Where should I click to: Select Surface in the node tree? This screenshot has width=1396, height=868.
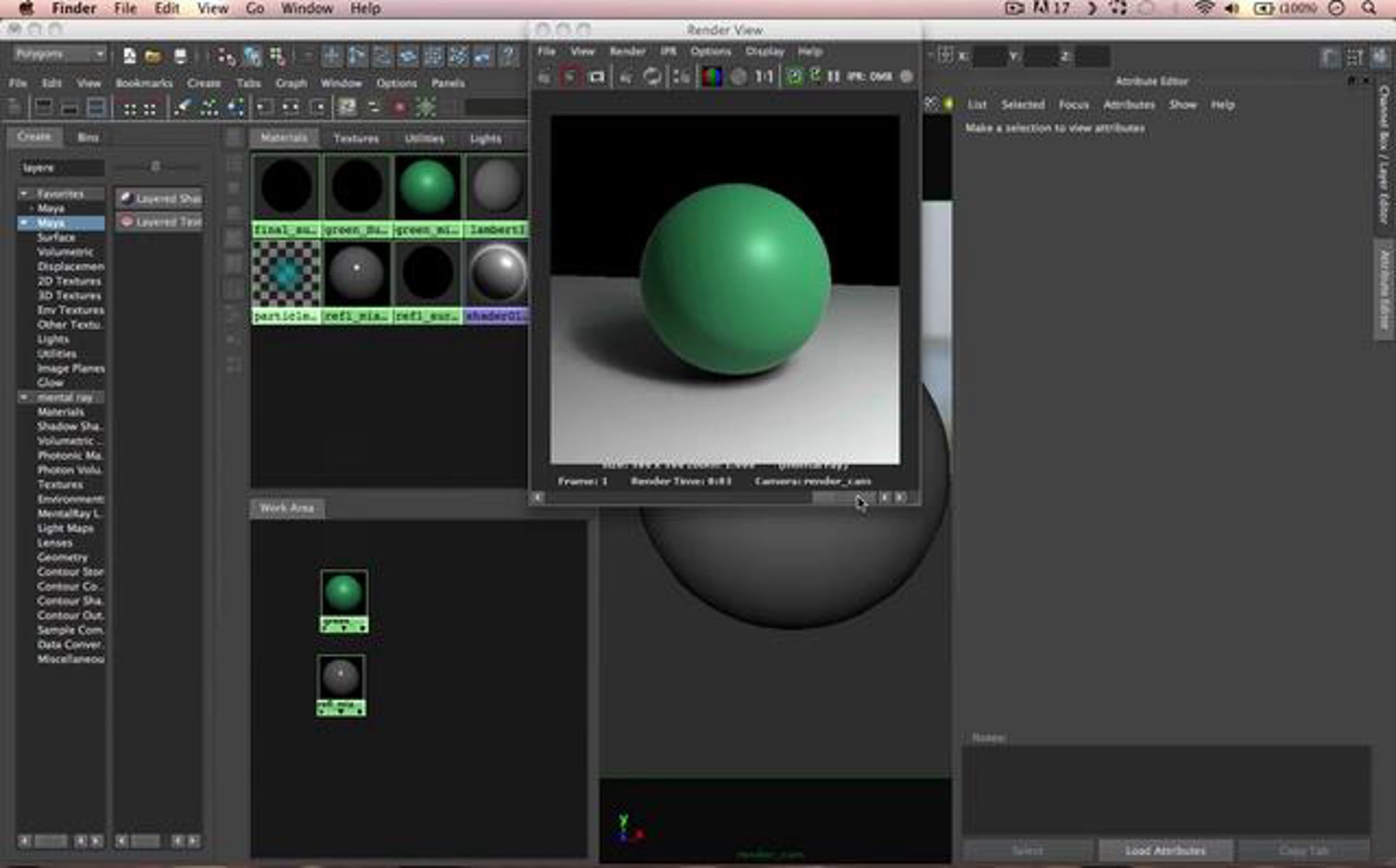click(56, 237)
